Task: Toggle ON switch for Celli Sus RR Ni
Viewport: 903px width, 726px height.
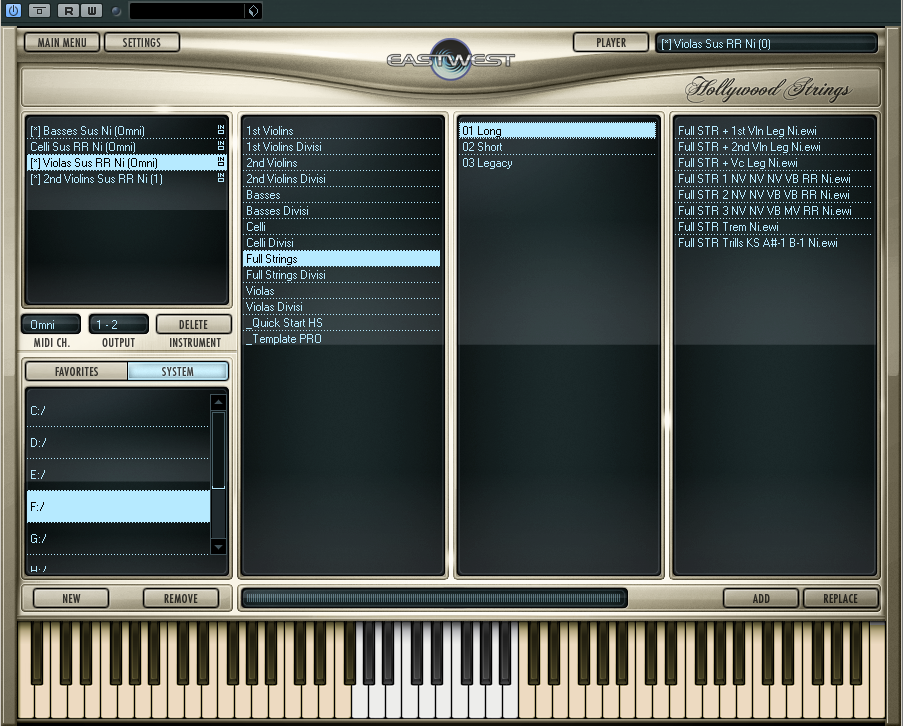Action: 221,147
